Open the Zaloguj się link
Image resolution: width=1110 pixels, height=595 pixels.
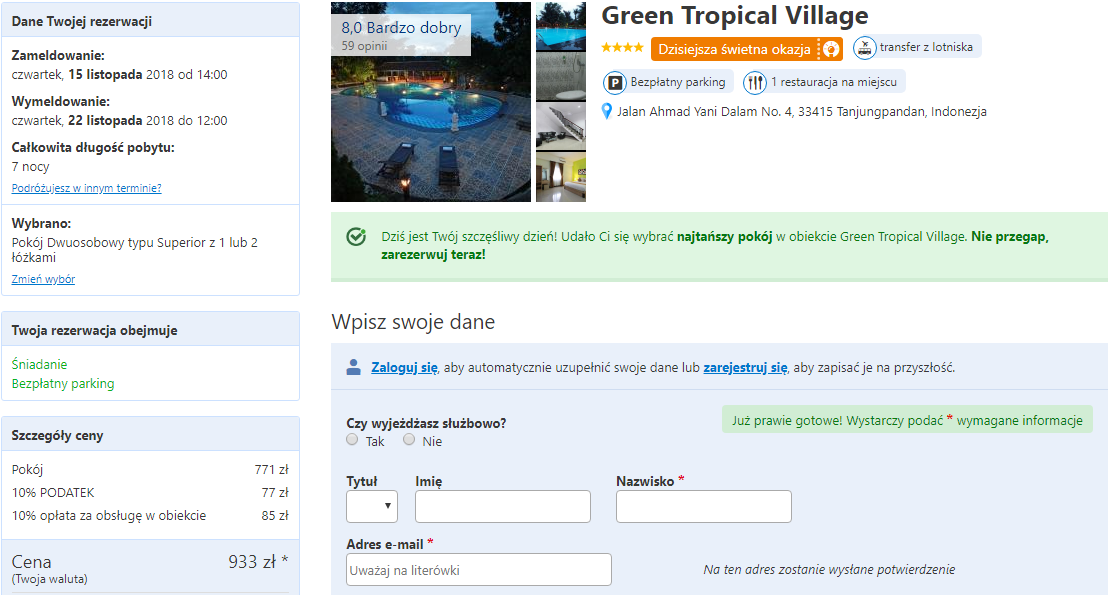point(404,368)
